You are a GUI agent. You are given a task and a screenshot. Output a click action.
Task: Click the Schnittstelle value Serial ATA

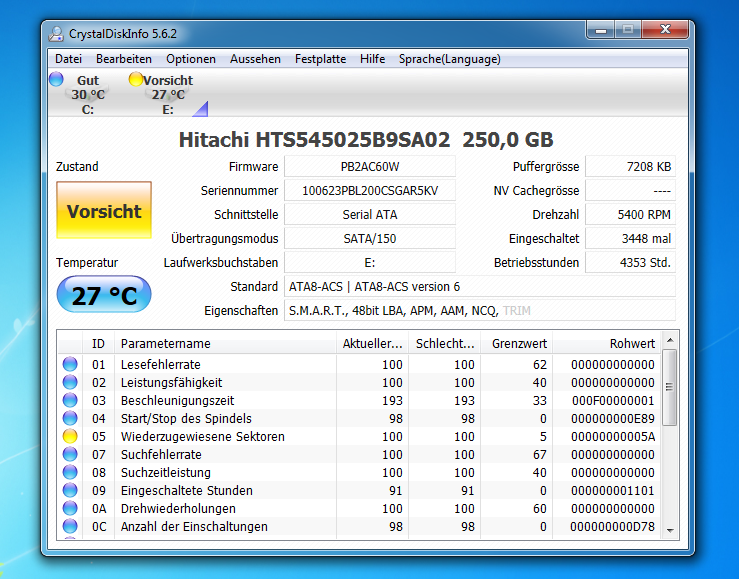click(x=370, y=215)
